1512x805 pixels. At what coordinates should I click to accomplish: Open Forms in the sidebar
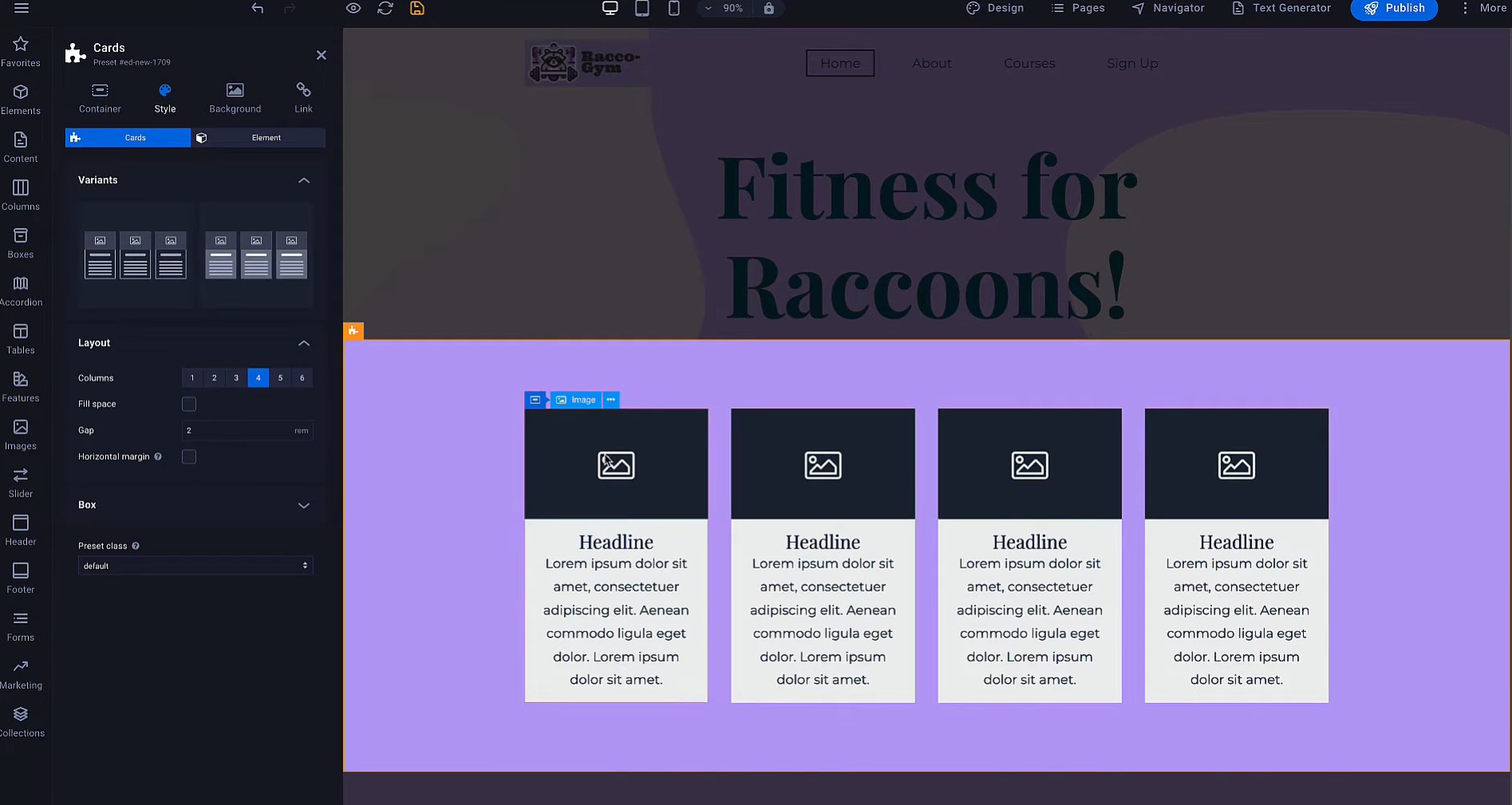click(21, 626)
